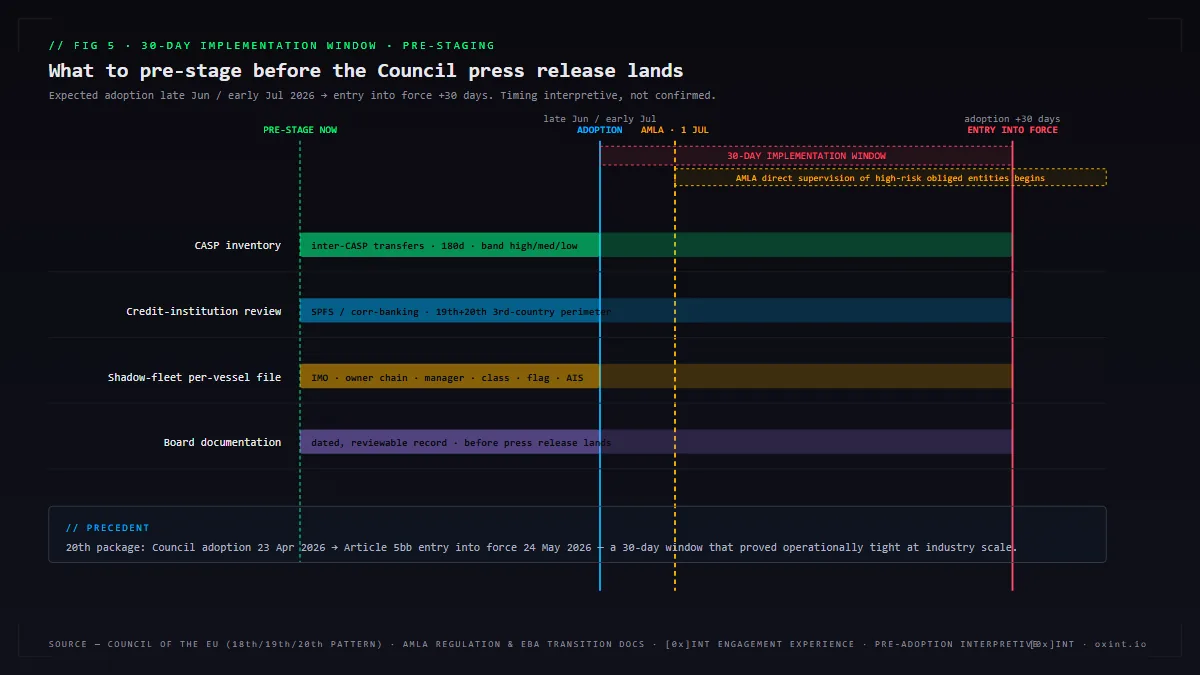Click the Shadow-fleet per-vessel file label

pos(195,378)
